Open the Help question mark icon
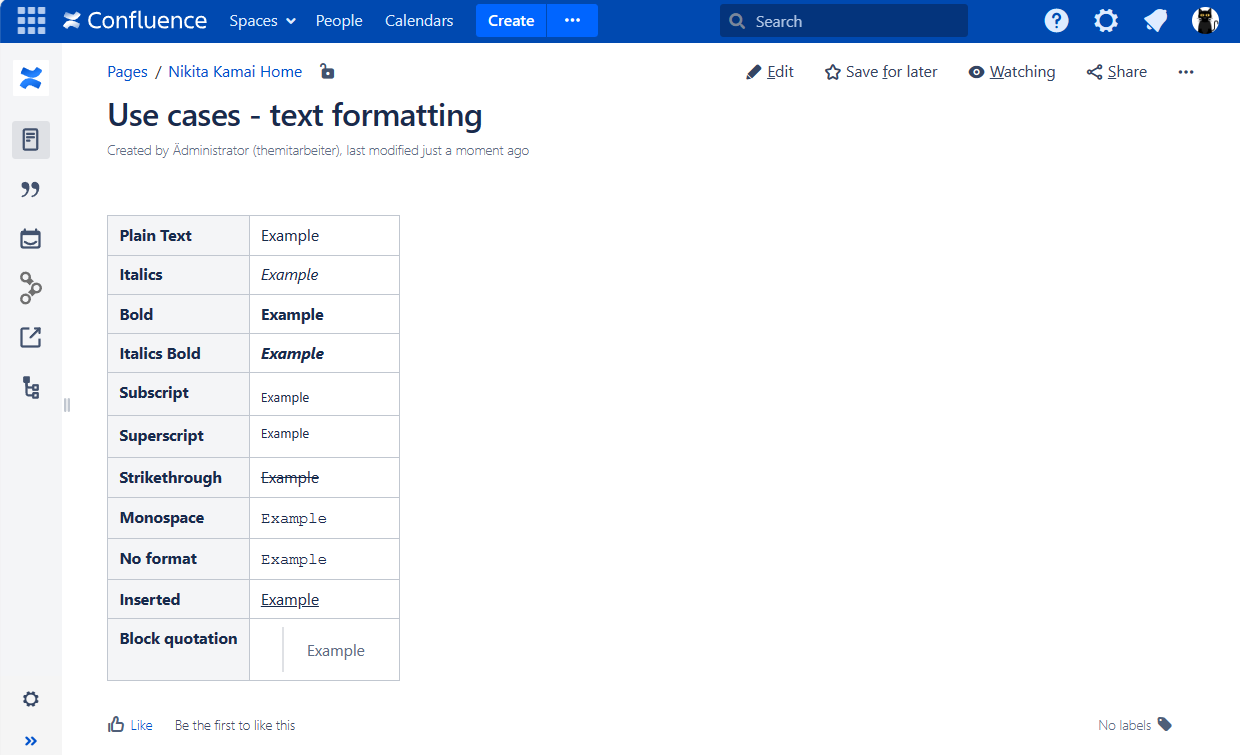Image resolution: width=1240 pixels, height=755 pixels. pyautogui.click(x=1056, y=21)
